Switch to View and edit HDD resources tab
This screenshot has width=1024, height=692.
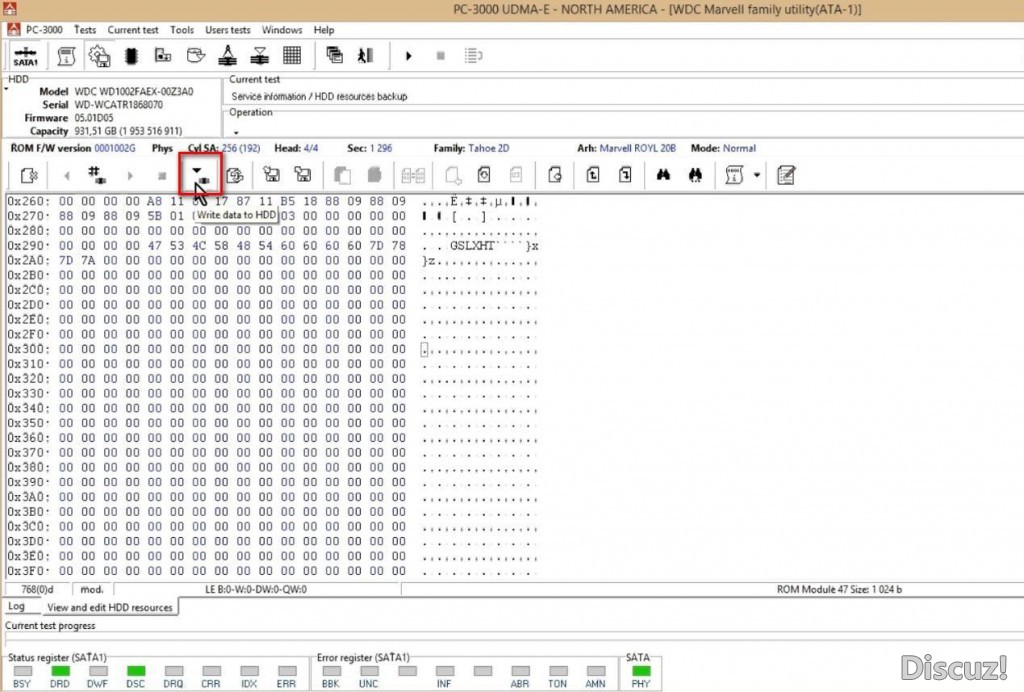(x=110, y=607)
